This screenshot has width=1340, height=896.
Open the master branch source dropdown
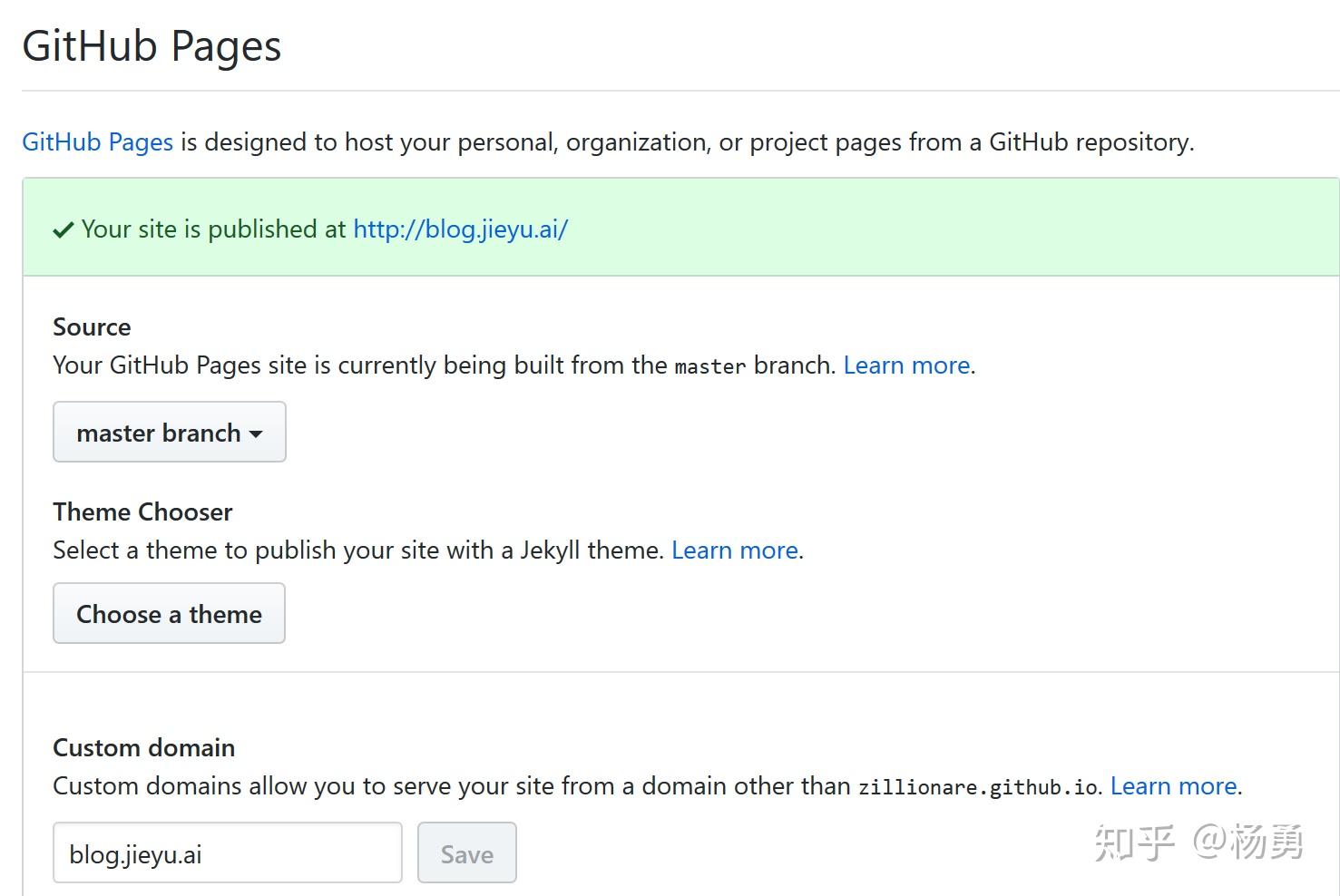click(169, 433)
